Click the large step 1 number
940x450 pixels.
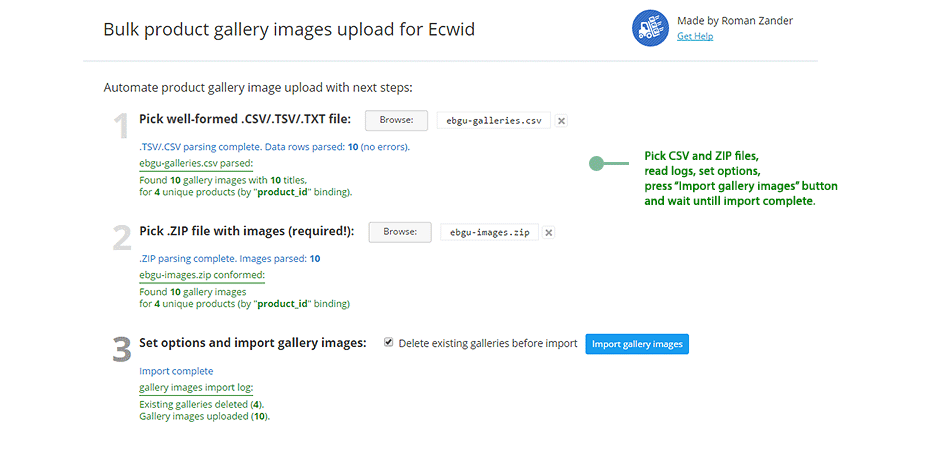122,126
